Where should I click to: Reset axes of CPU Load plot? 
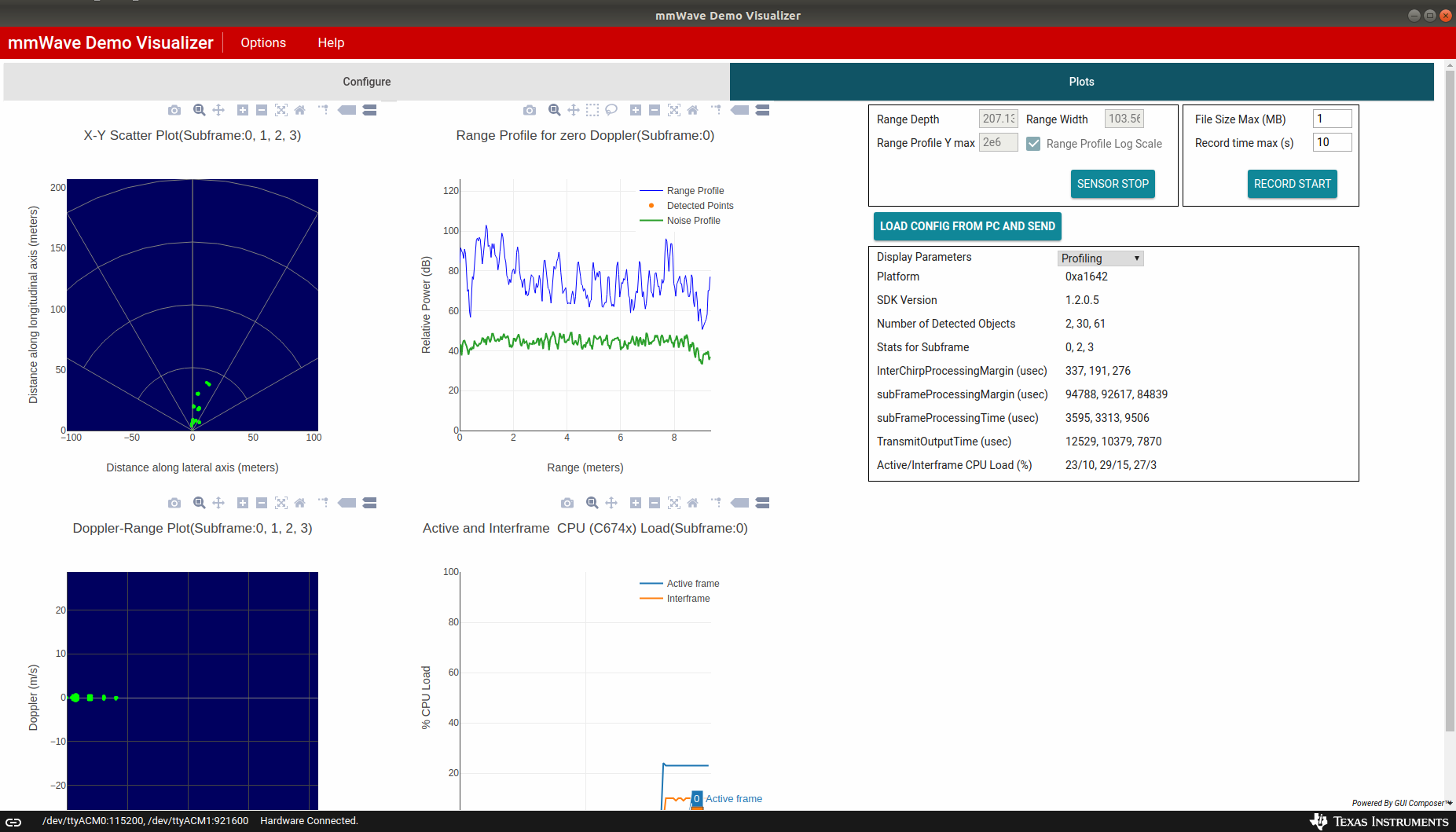click(x=692, y=503)
